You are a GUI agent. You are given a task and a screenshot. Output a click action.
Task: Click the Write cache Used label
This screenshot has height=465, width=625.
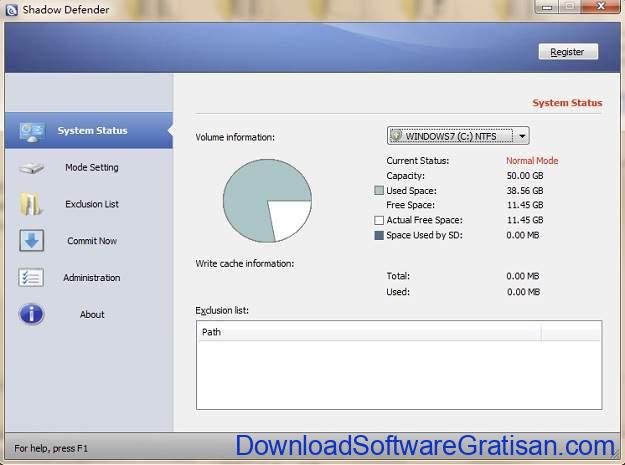tap(398, 292)
